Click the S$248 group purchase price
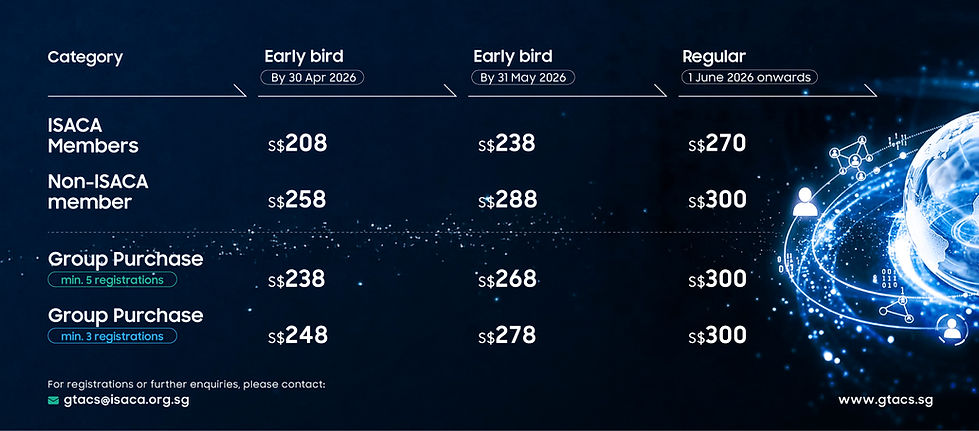The image size is (979, 431). point(297,335)
